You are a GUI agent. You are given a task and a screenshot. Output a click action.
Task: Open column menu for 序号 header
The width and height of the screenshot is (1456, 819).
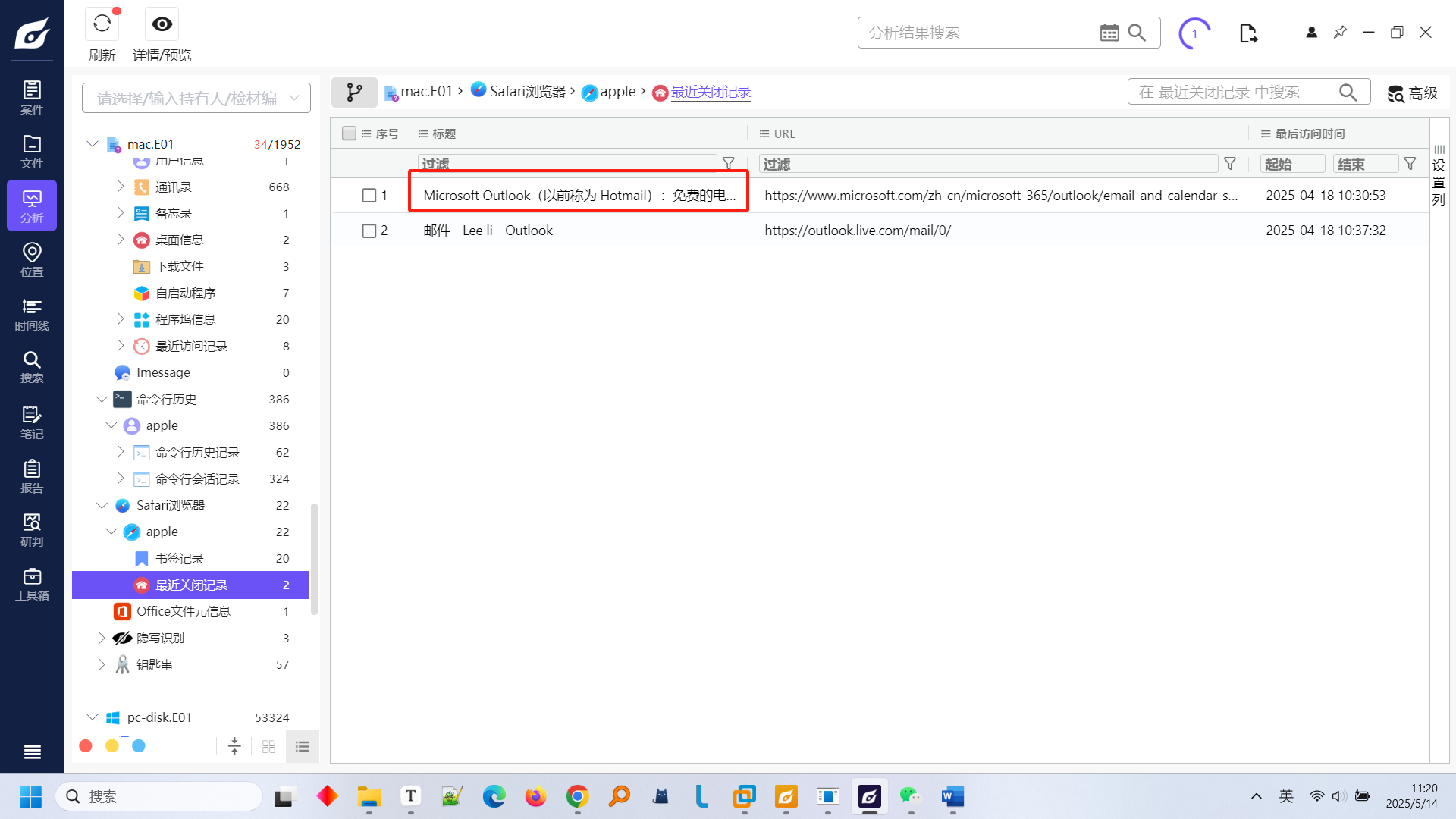[366, 133]
